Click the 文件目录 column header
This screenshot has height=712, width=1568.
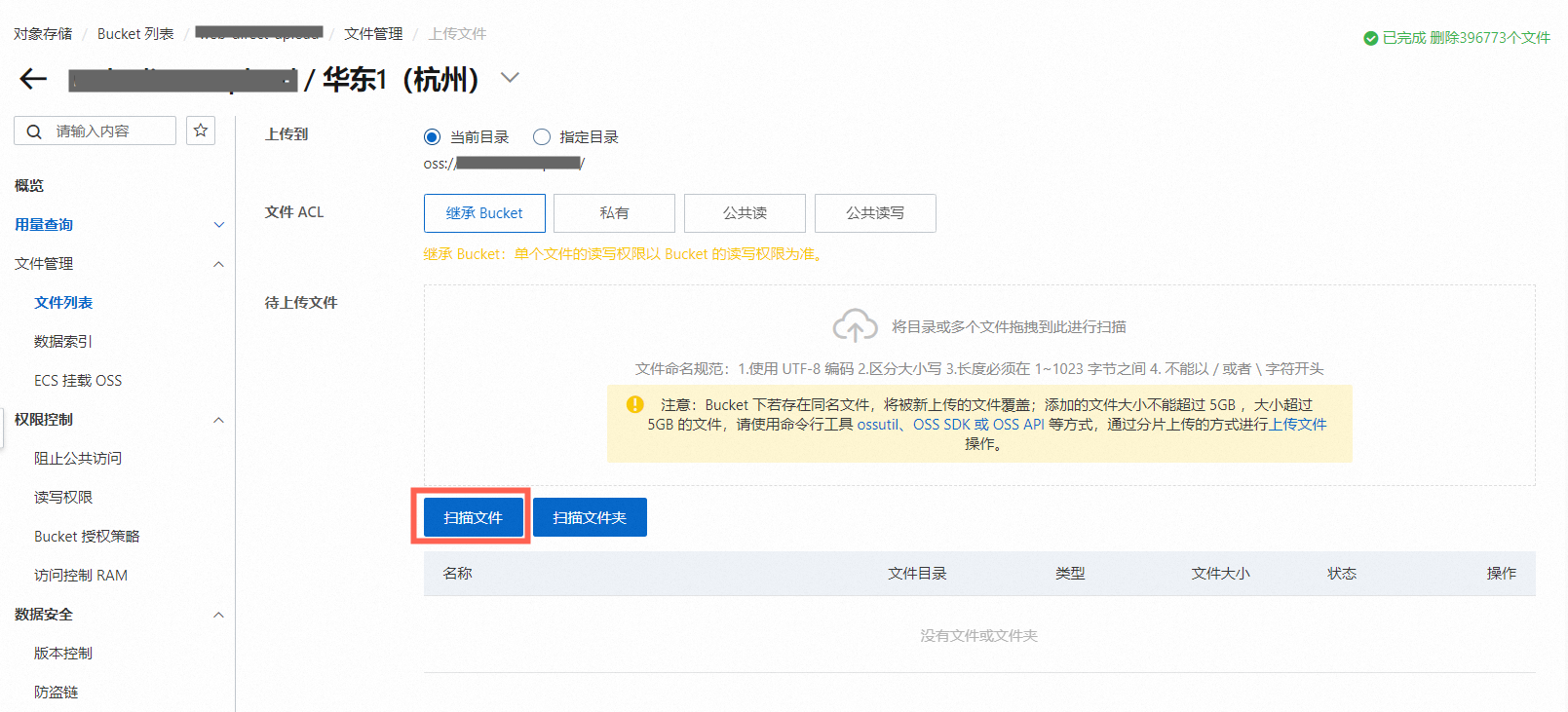point(917,574)
